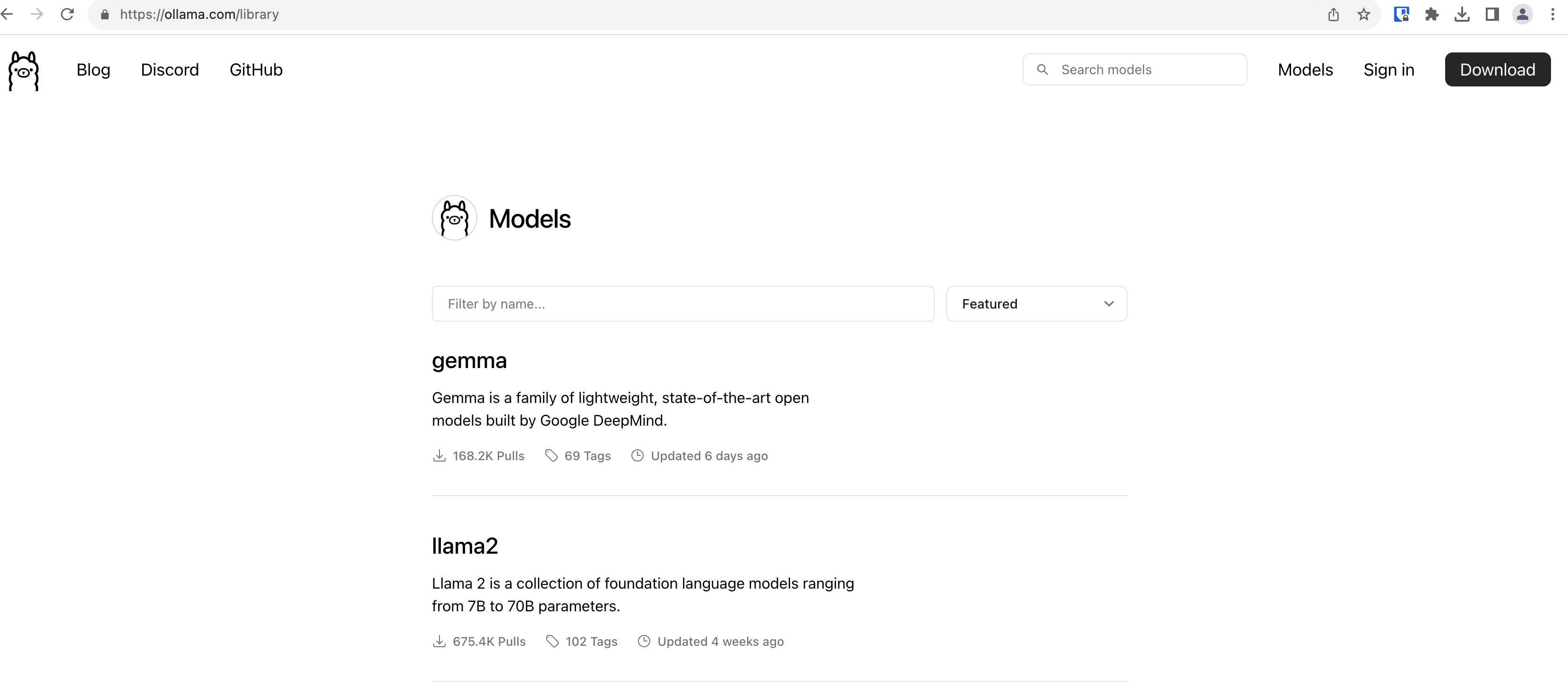Toggle the browser side panel icon
Image resolution: width=1568 pixels, height=685 pixels.
coord(1492,14)
